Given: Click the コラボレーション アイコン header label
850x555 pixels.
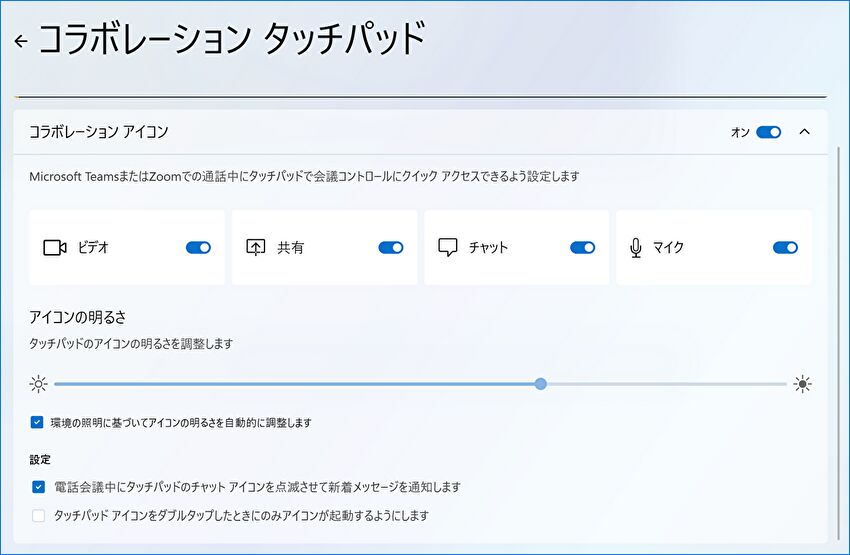Looking at the screenshot, I should tap(98, 132).
